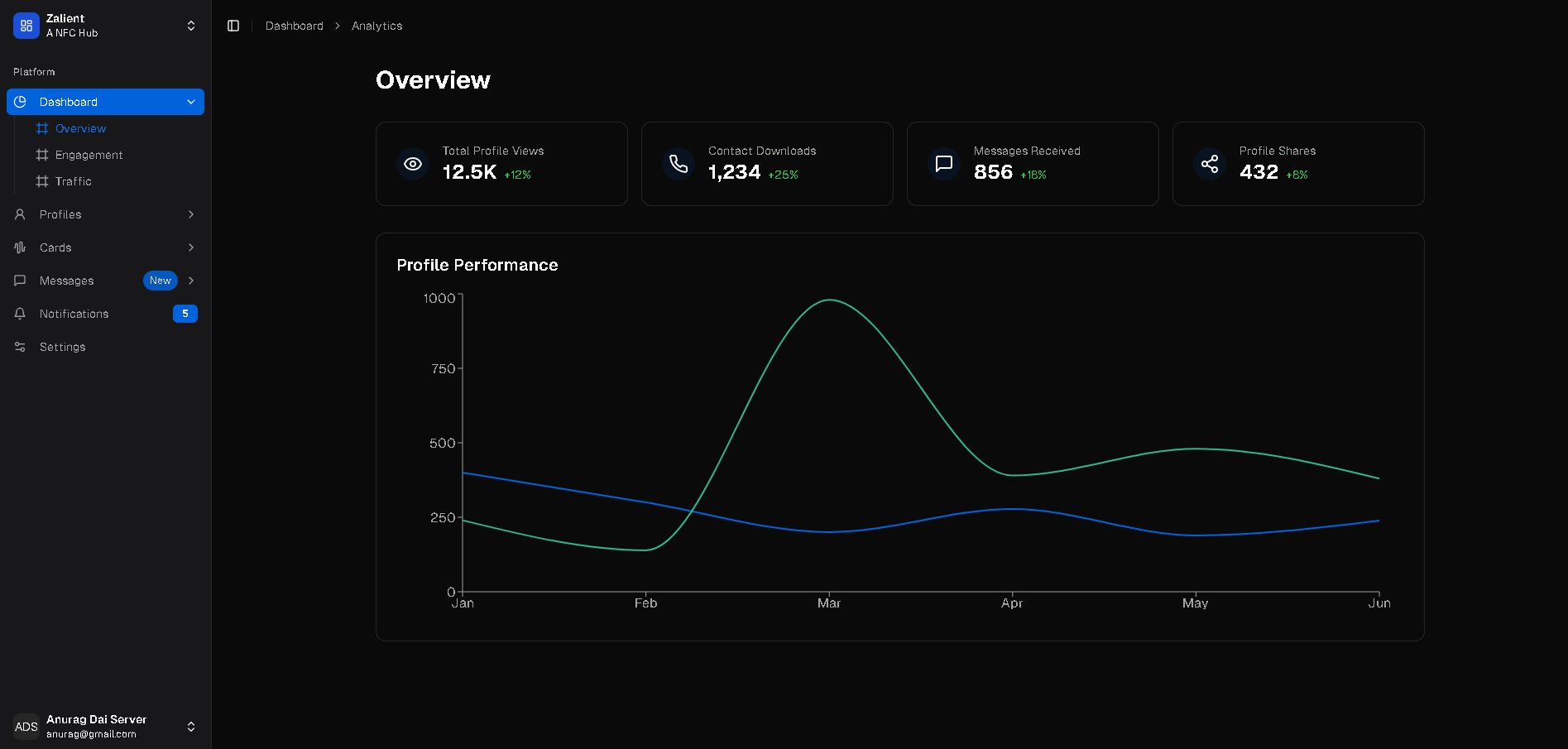Viewport: 1568px width, 749px height.
Task: Click the ADS user avatar
Action: 26,727
